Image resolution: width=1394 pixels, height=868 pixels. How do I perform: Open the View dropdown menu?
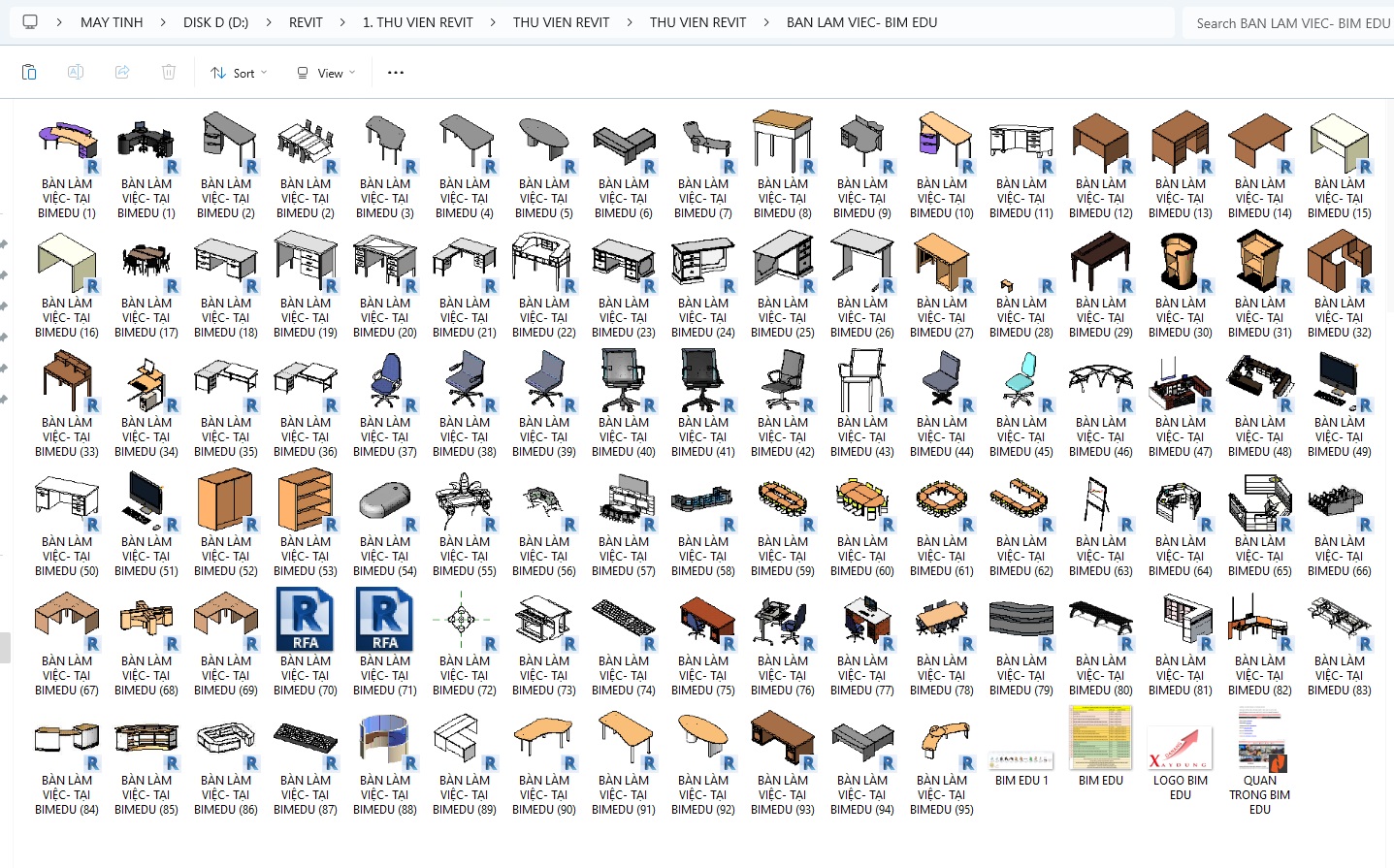point(326,73)
